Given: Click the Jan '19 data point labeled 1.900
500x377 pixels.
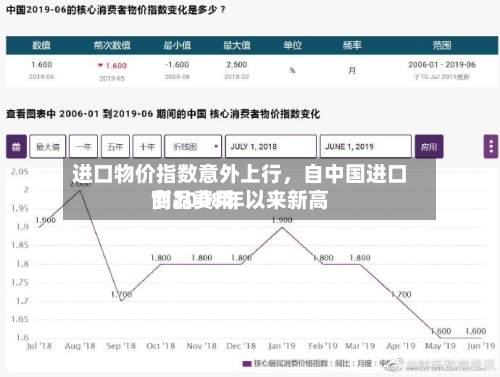Looking at the screenshot, I should tap(282, 227).
